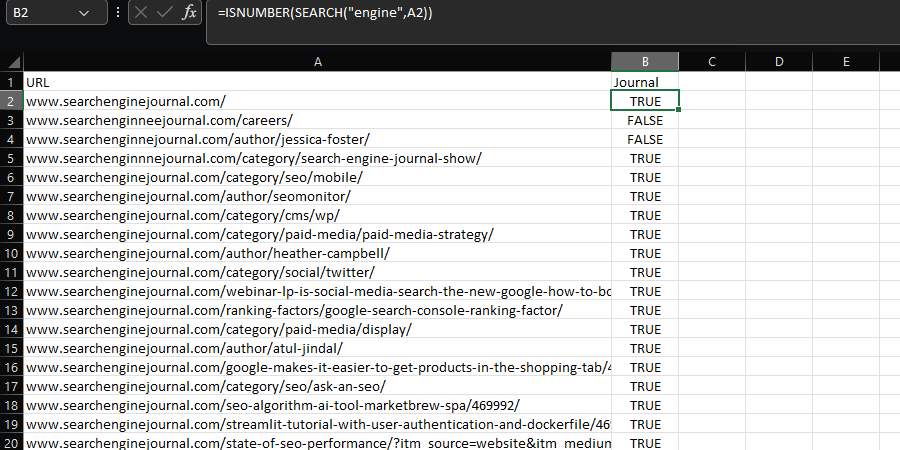Click the FALSE cell in row 4
The width and height of the screenshot is (900, 450).
click(x=645, y=139)
